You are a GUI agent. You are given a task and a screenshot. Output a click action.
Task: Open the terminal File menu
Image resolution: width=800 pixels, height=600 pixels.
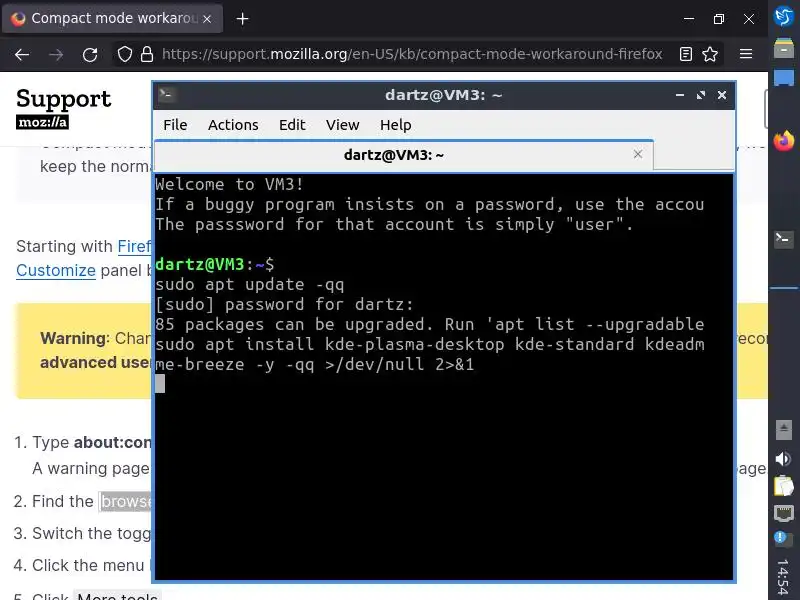click(175, 125)
